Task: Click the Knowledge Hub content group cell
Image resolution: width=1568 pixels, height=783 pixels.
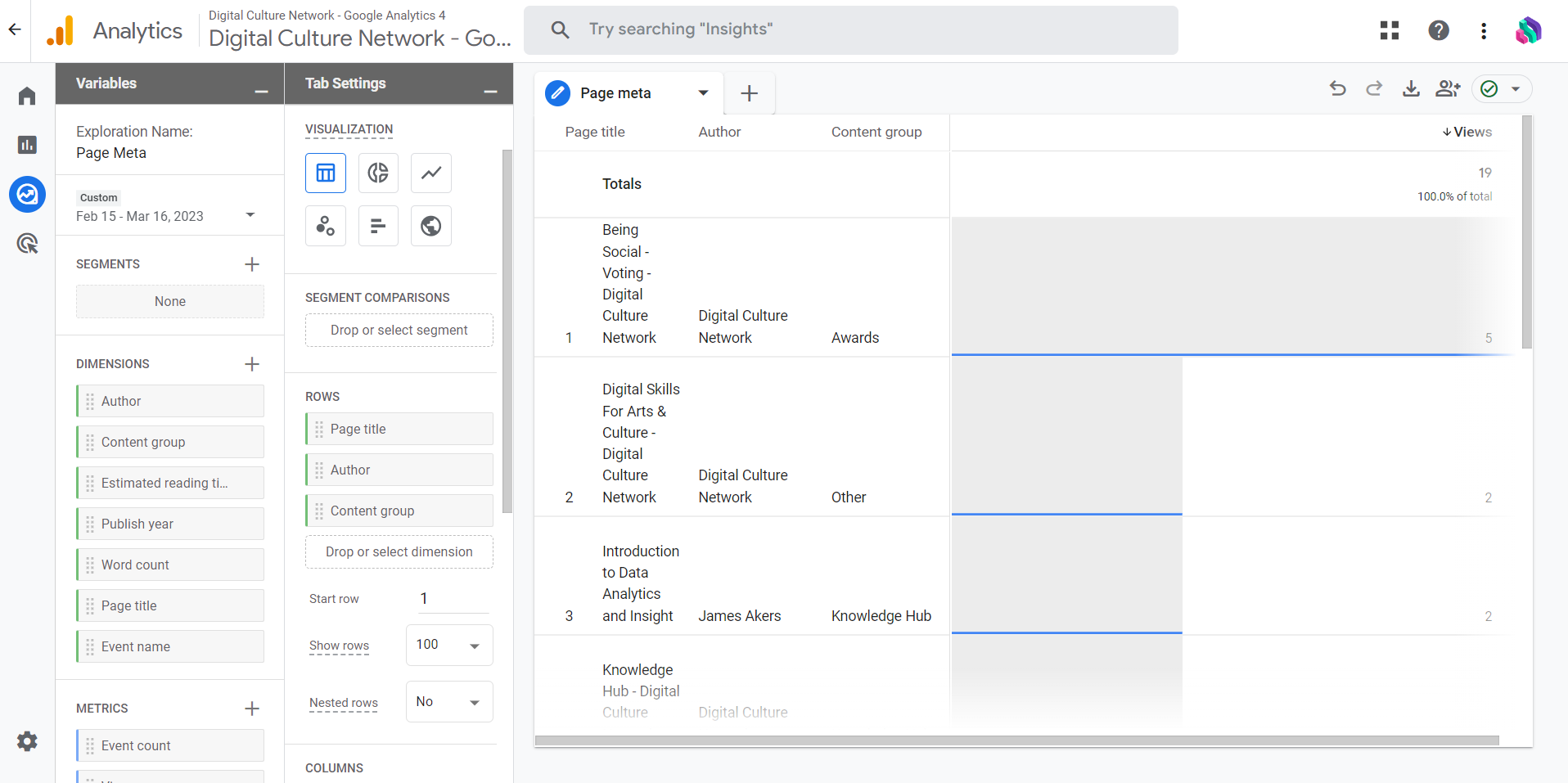Action: tap(881, 616)
